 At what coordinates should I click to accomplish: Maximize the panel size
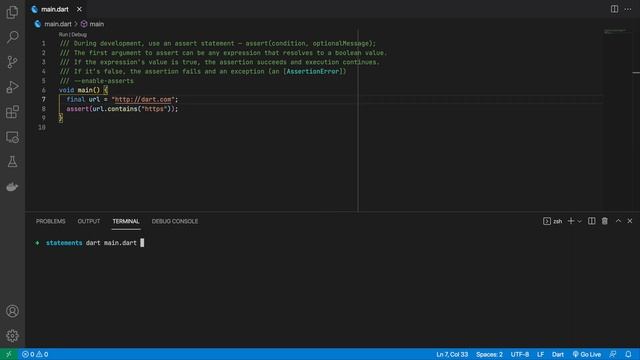coord(618,221)
